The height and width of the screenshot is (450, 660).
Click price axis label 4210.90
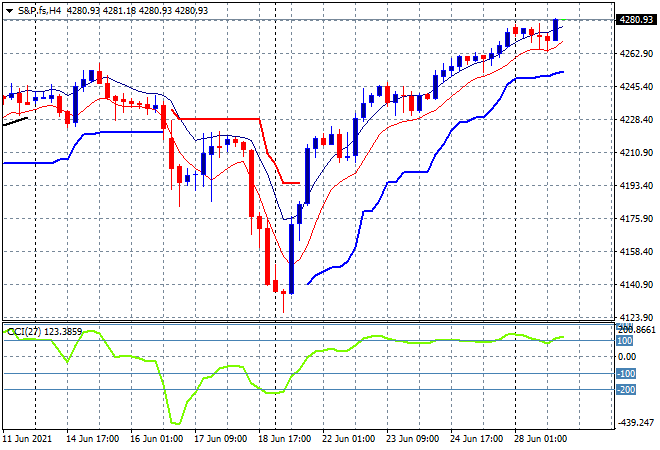[636, 152]
